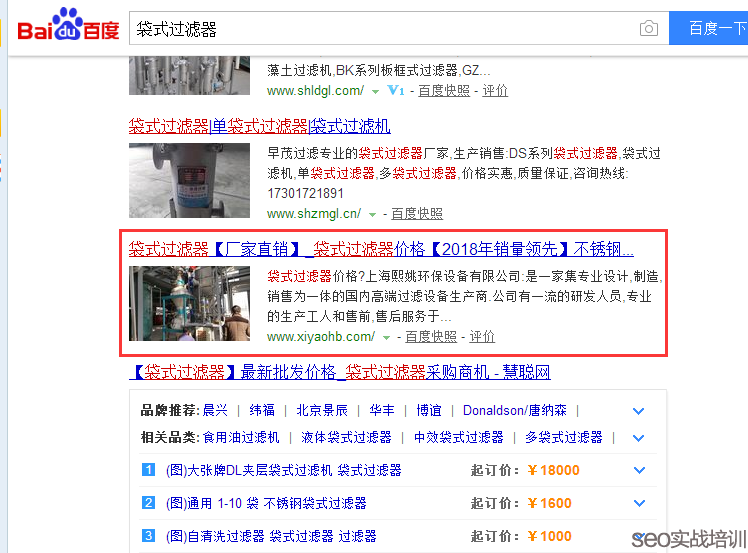Expand the 相关品类 row chevron
The width and height of the screenshot is (748, 553).
(x=639, y=438)
